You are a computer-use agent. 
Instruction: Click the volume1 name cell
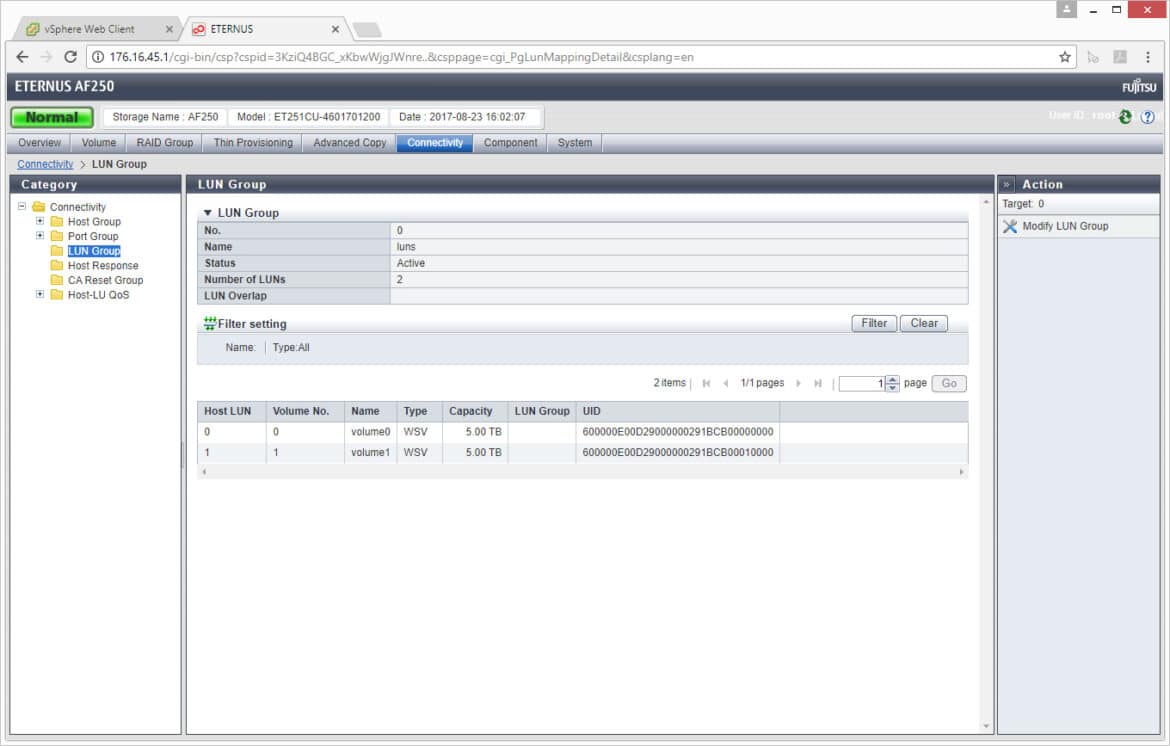click(x=371, y=453)
